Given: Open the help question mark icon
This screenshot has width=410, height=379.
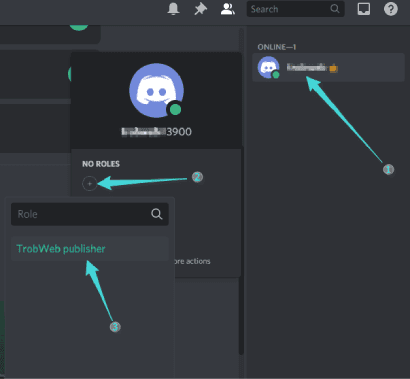Looking at the screenshot, I should pos(391,9).
